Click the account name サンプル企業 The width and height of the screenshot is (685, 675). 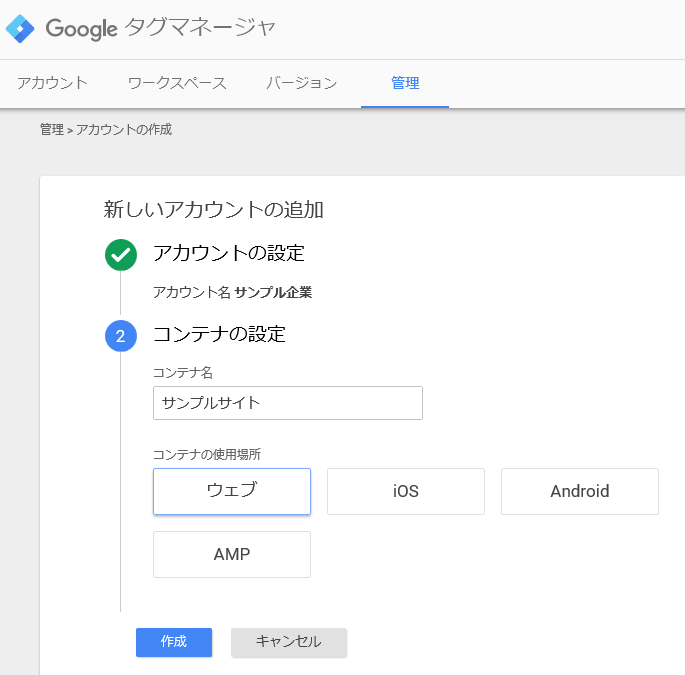pyautogui.click(x=273, y=292)
